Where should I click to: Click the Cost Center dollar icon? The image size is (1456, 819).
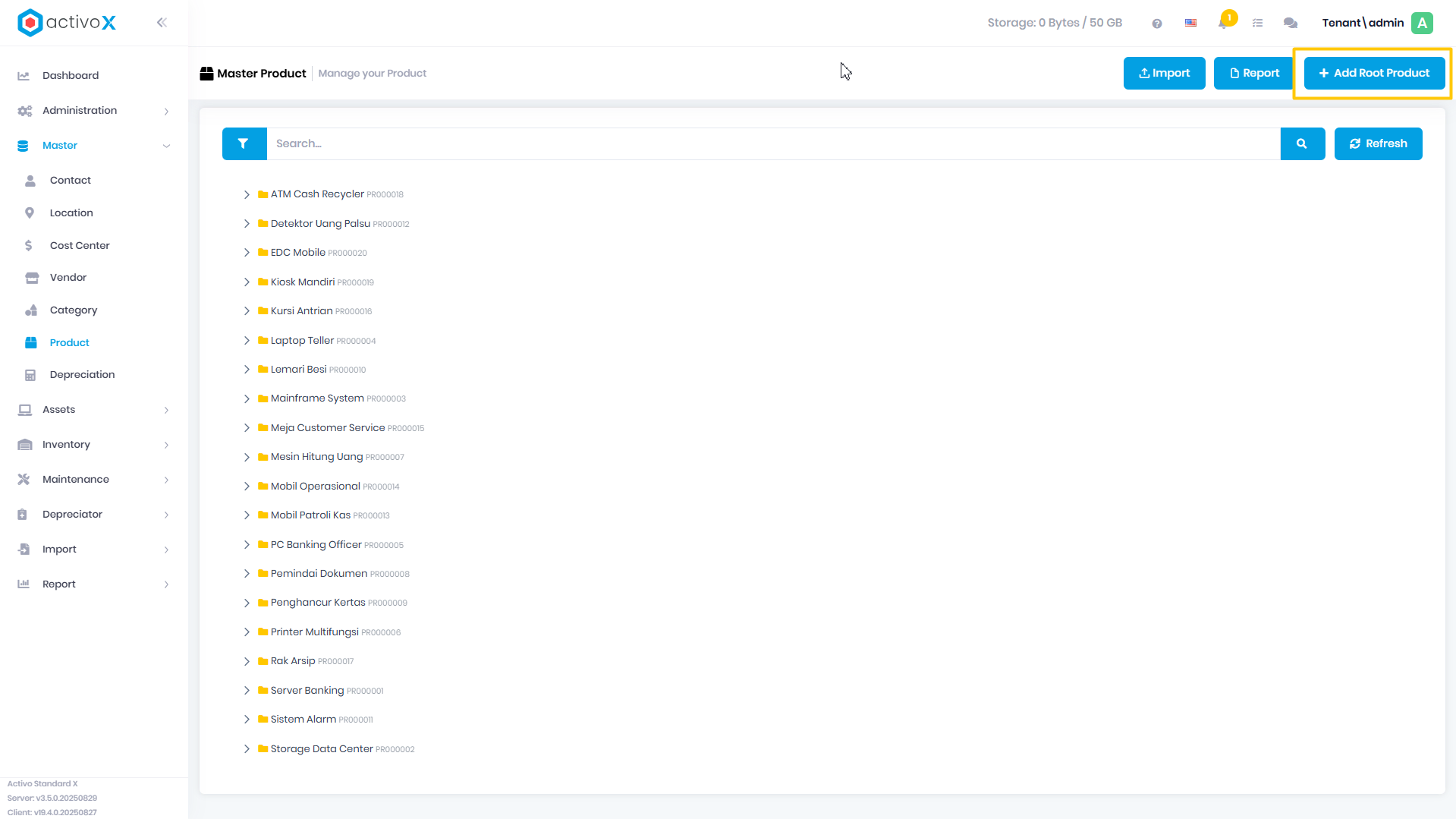29,246
